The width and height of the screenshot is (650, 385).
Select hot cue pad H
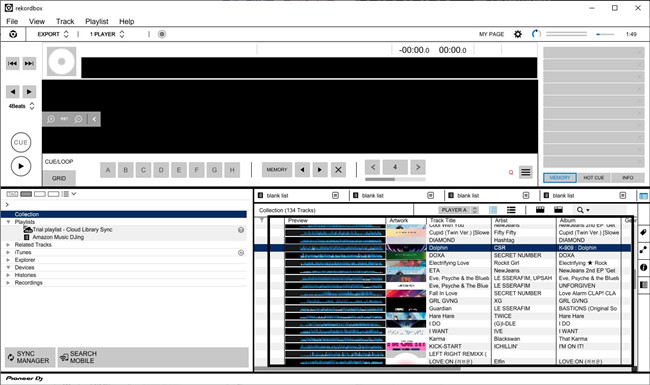232,169
